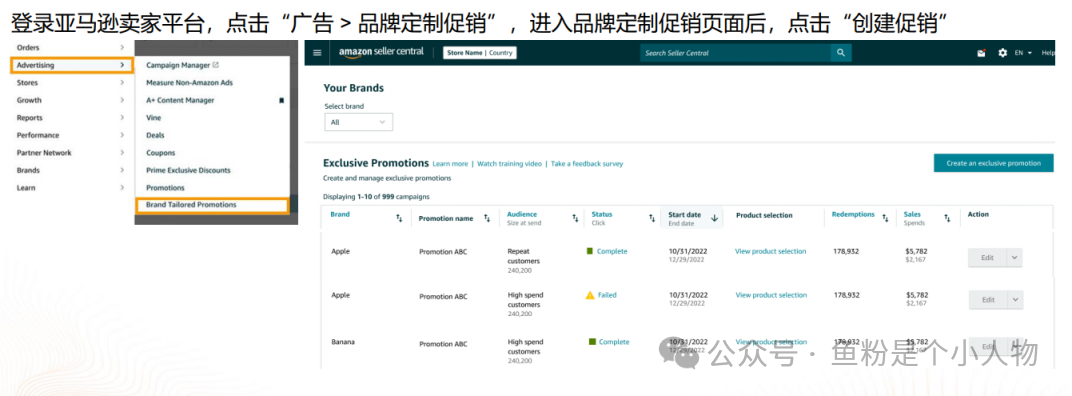Image resolution: width=1072 pixels, height=396 pixels.
Task: Click Complete status for Apple Repeat customers
Action: [x=611, y=251]
